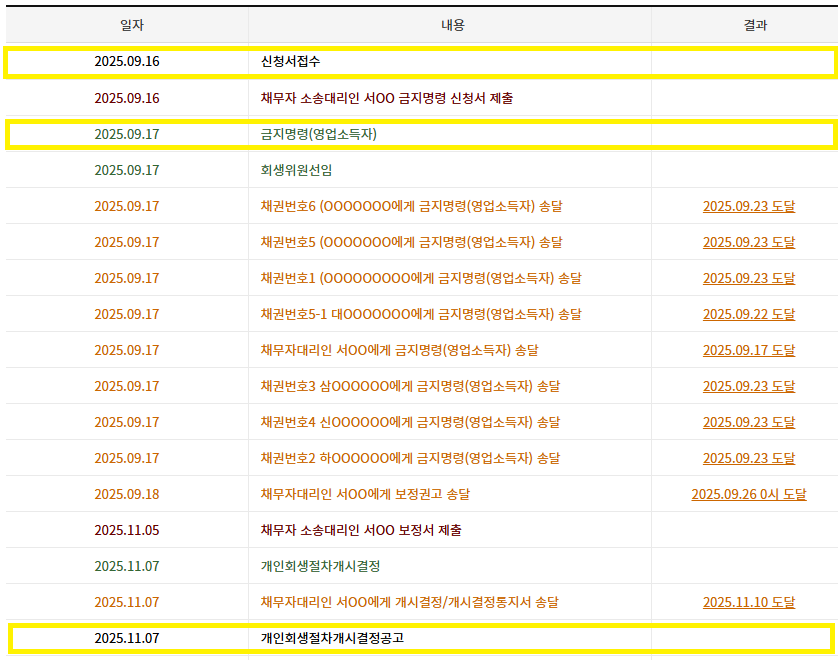The image size is (838, 660).
Task: Select the highlighted 금지명령(영업소득자) entry
Action: (318, 134)
